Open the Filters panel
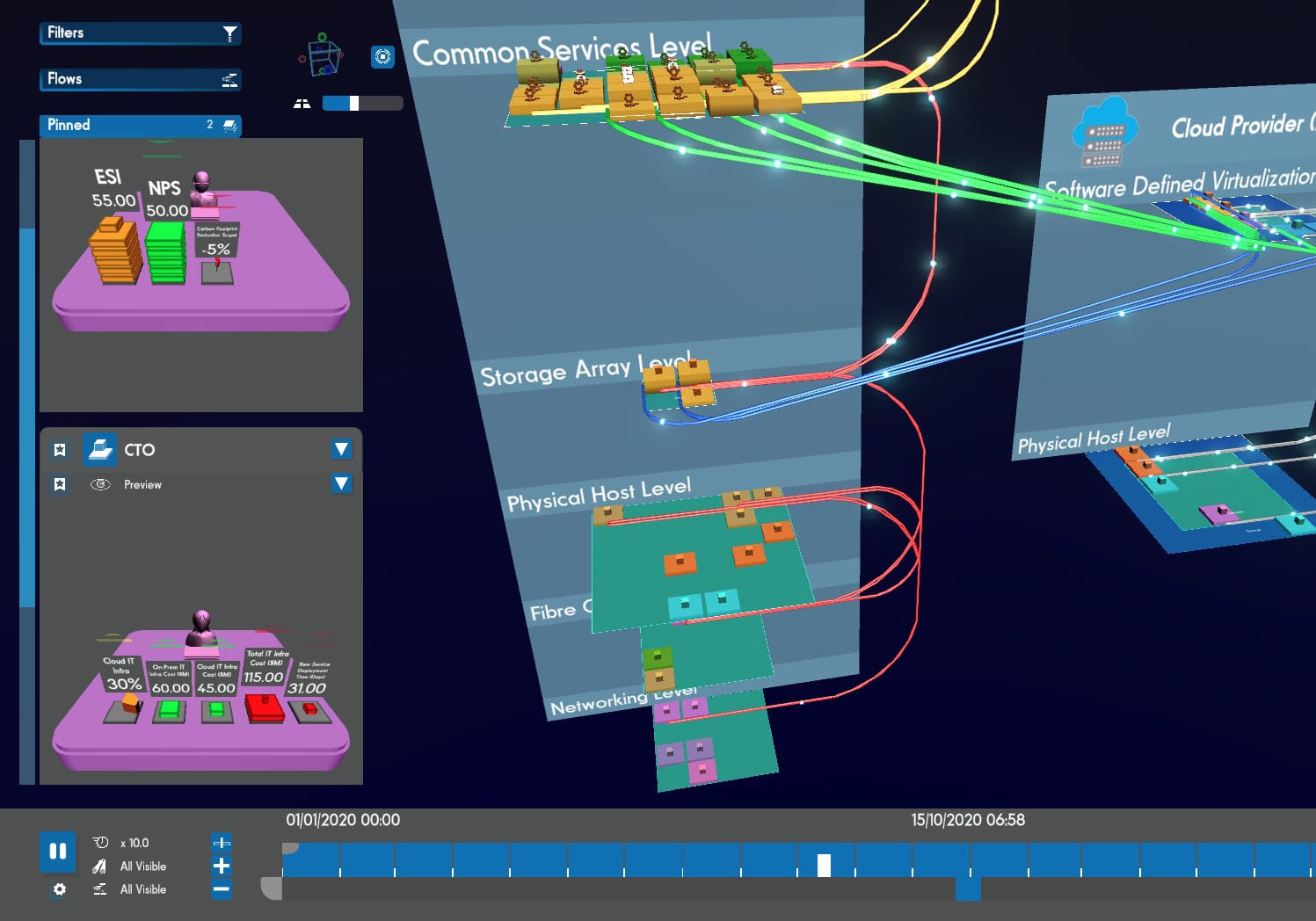This screenshot has height=921, width=1316. tap(140, 33)
